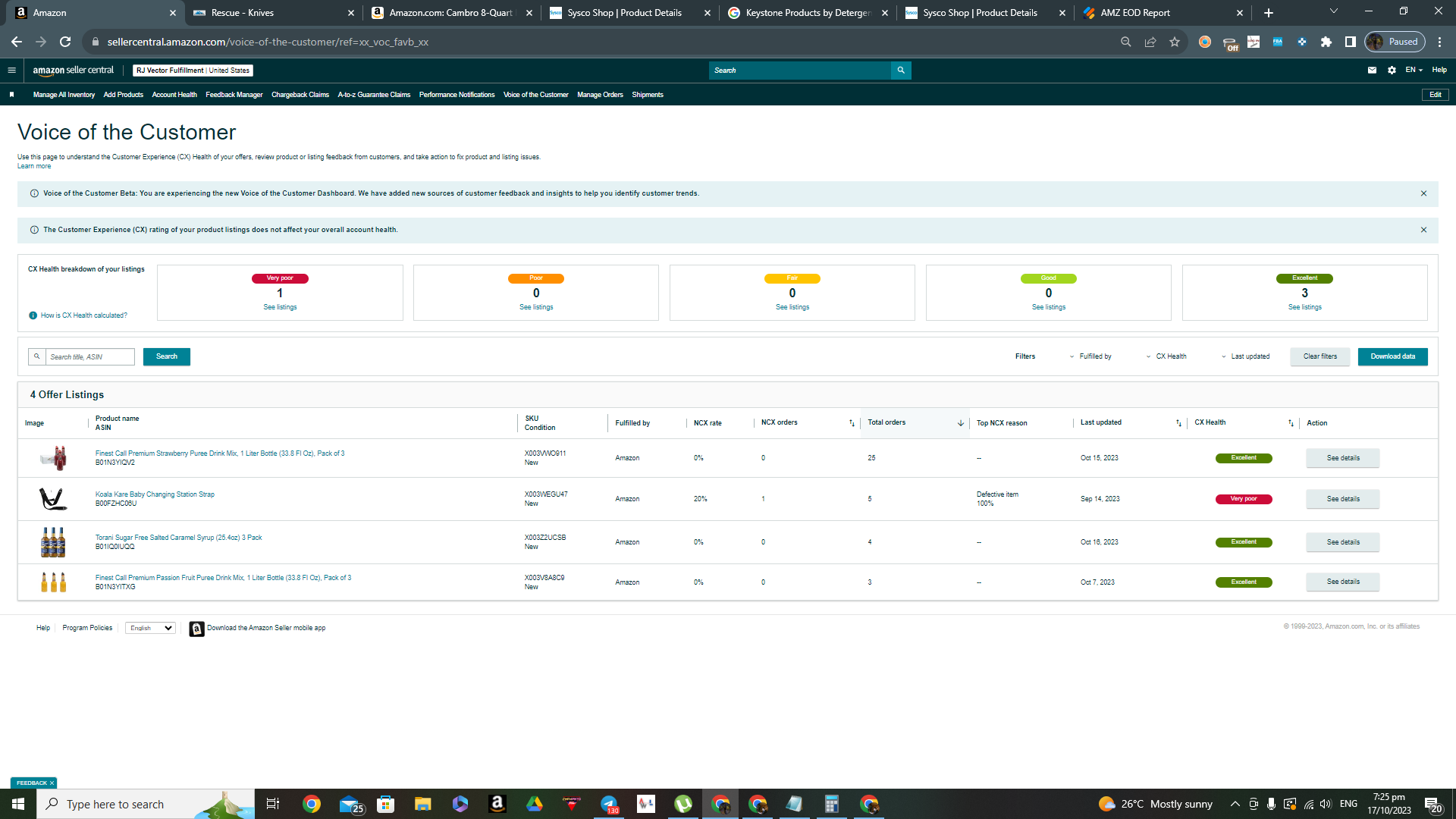Click the Download data button
1456x819 pixels.
pyautogui.click(x=1392, y=356)
